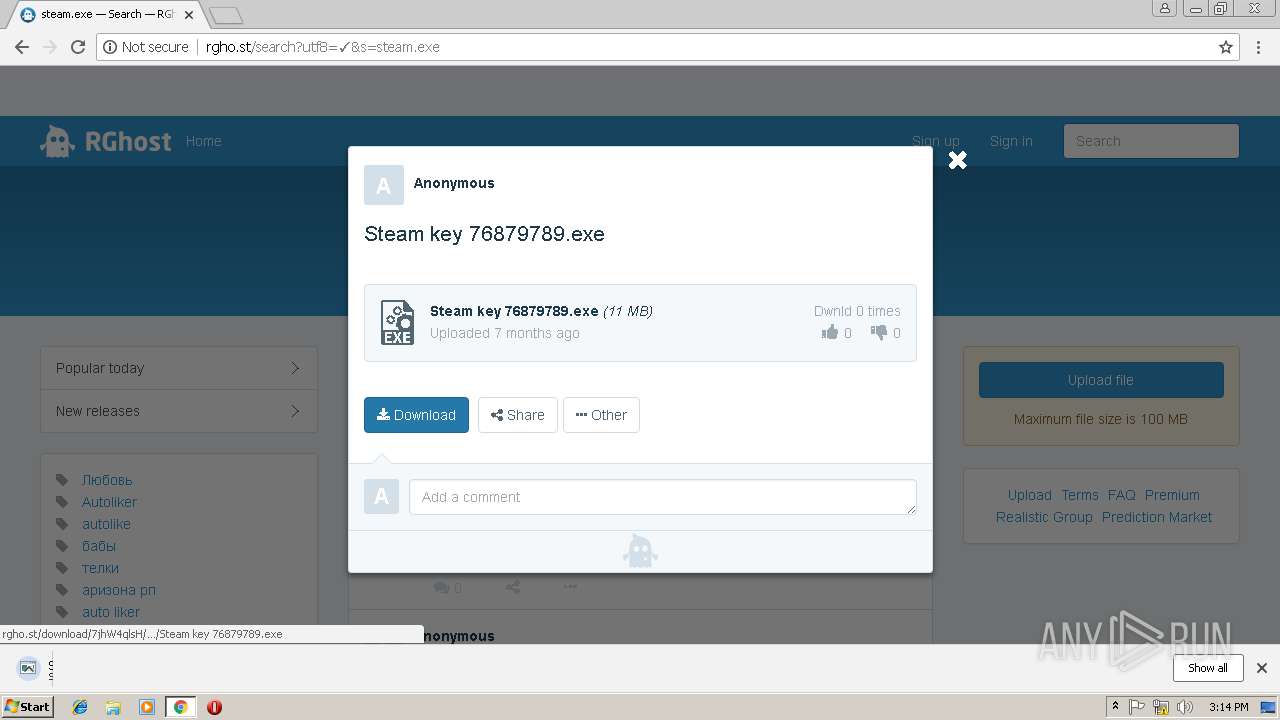
Task: Reload the current page
Action: pos(78,47)
